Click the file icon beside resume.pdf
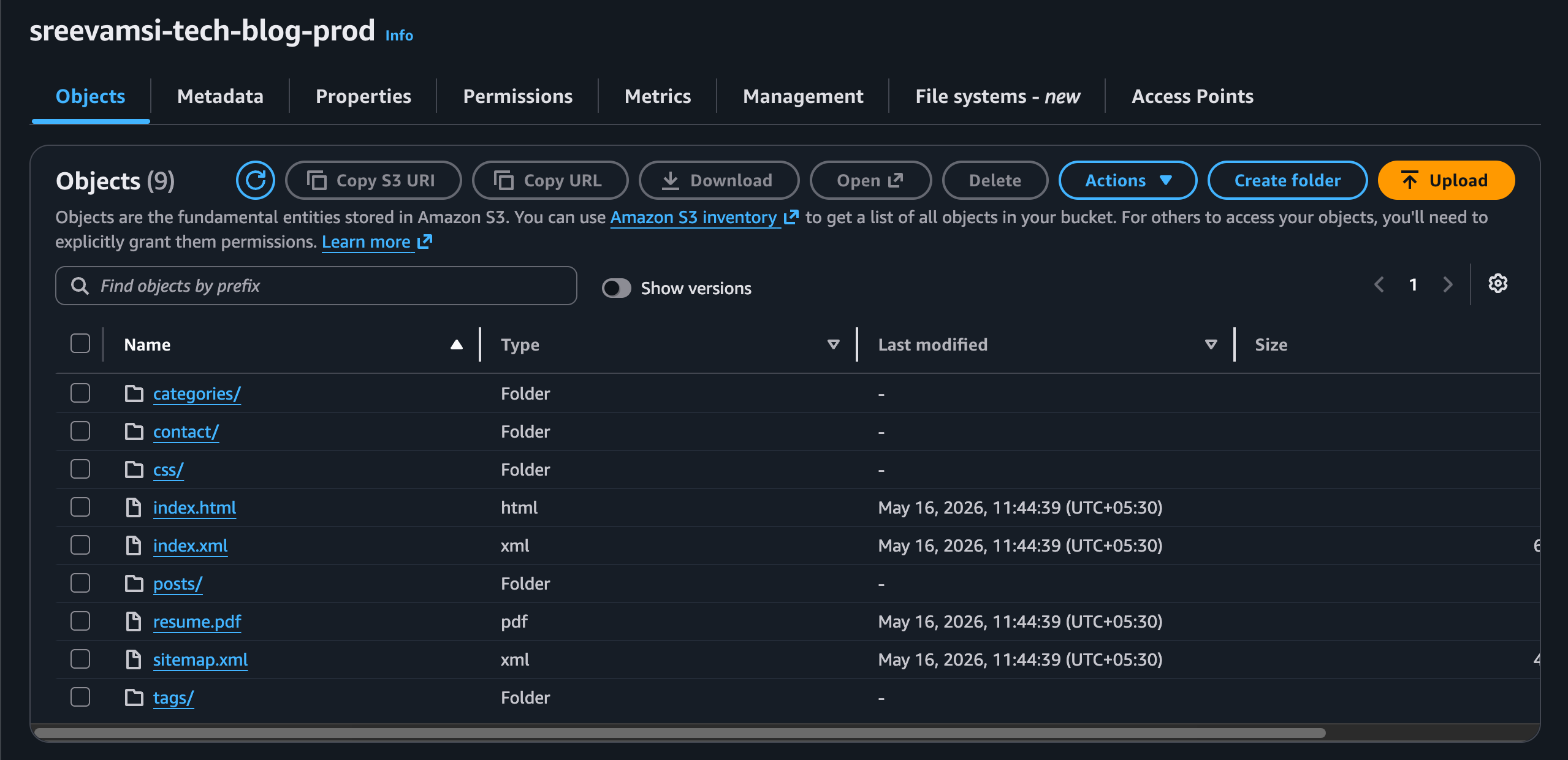The height and width of the screenshot is (760, 1568). point(133,621)
